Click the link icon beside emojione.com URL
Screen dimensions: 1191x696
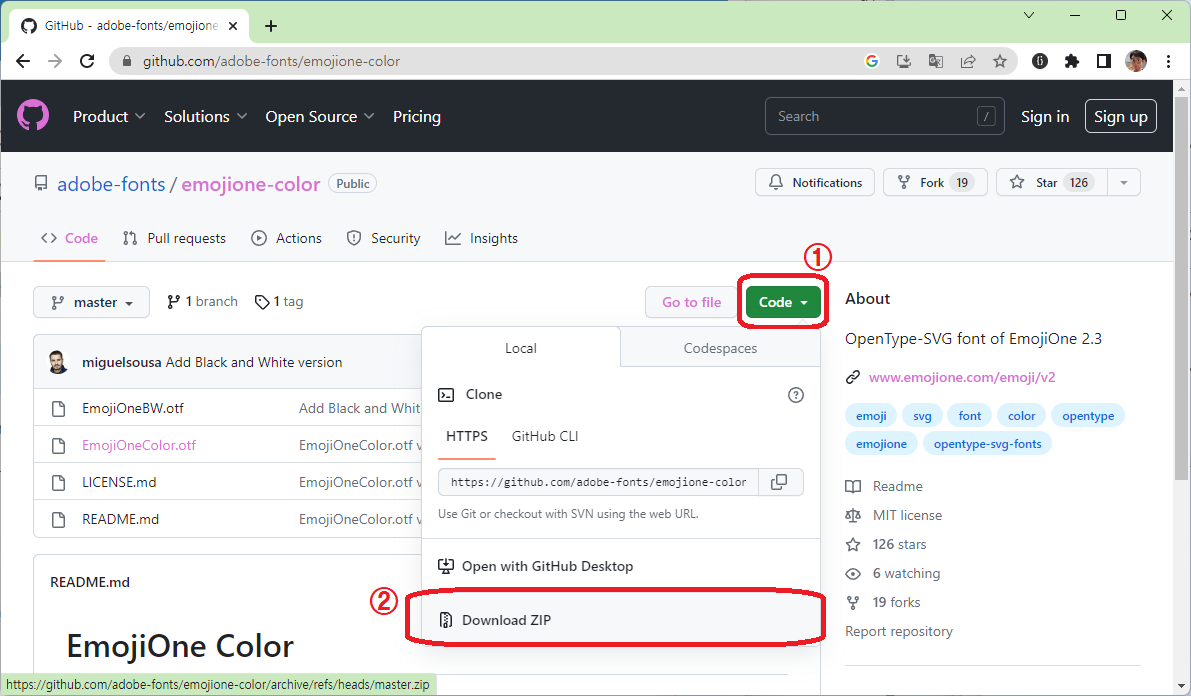coord(853,378)
